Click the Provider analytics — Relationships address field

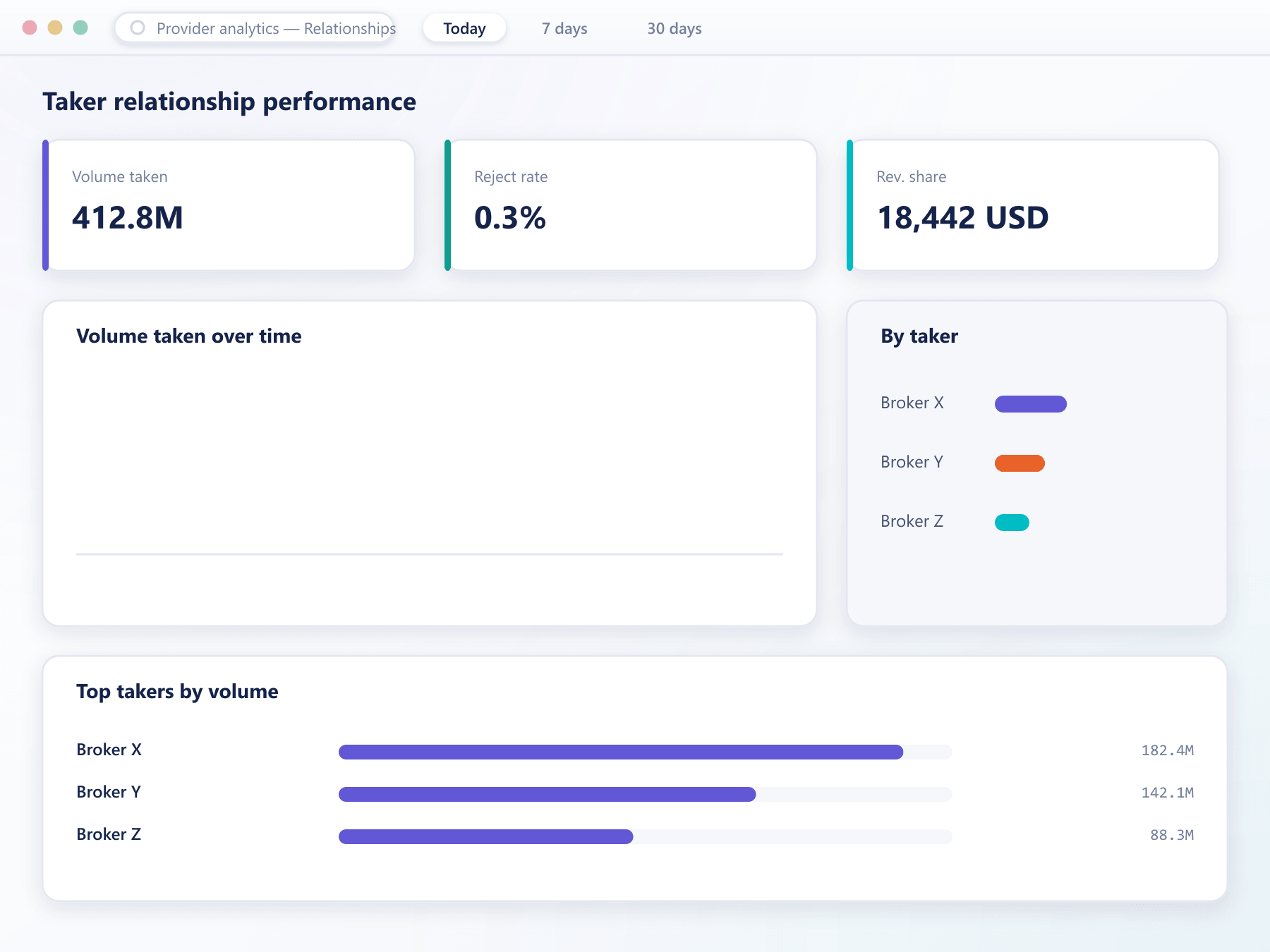point(255,28)
